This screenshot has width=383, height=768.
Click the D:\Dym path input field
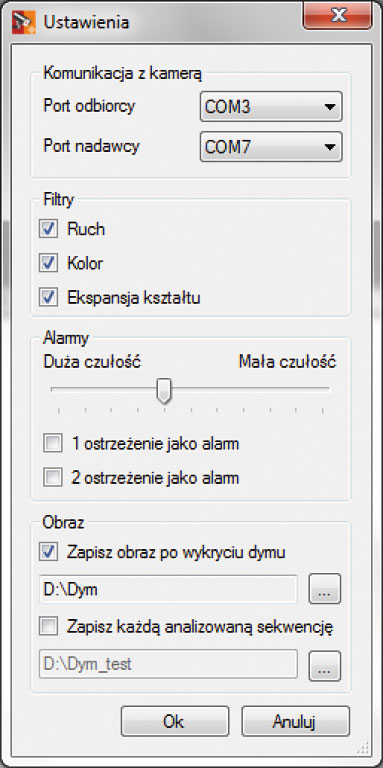[168, 589]
